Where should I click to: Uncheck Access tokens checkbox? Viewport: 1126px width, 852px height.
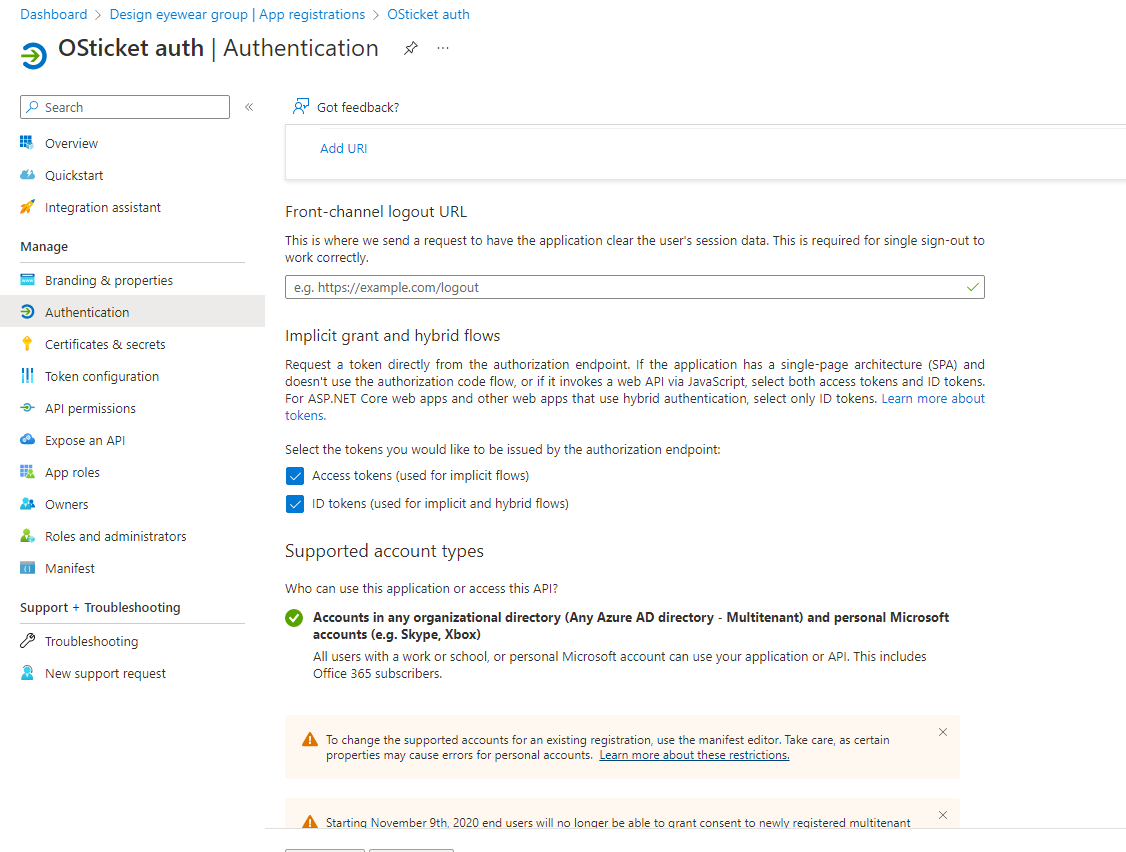(x=295, y=476)
